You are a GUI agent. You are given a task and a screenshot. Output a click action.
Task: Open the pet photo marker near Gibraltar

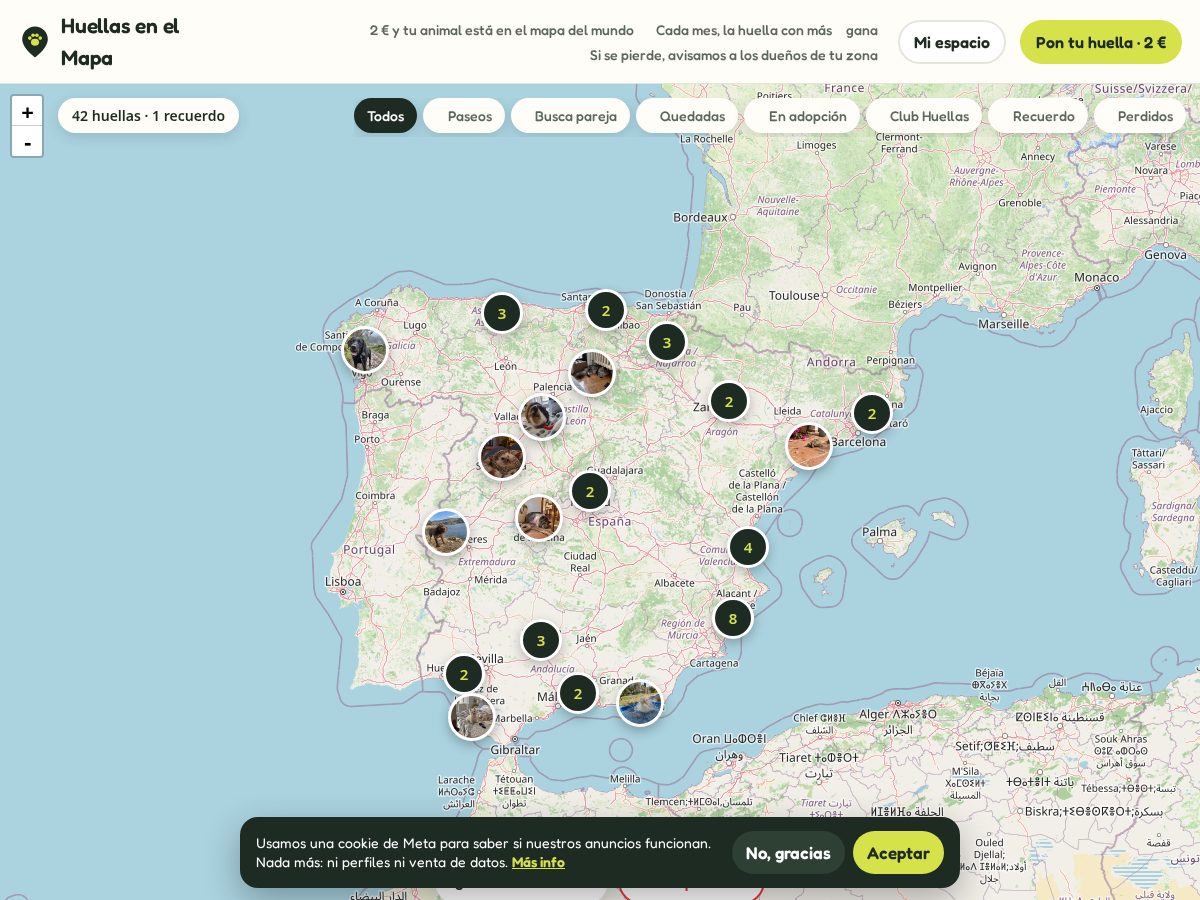coord(472,717)
